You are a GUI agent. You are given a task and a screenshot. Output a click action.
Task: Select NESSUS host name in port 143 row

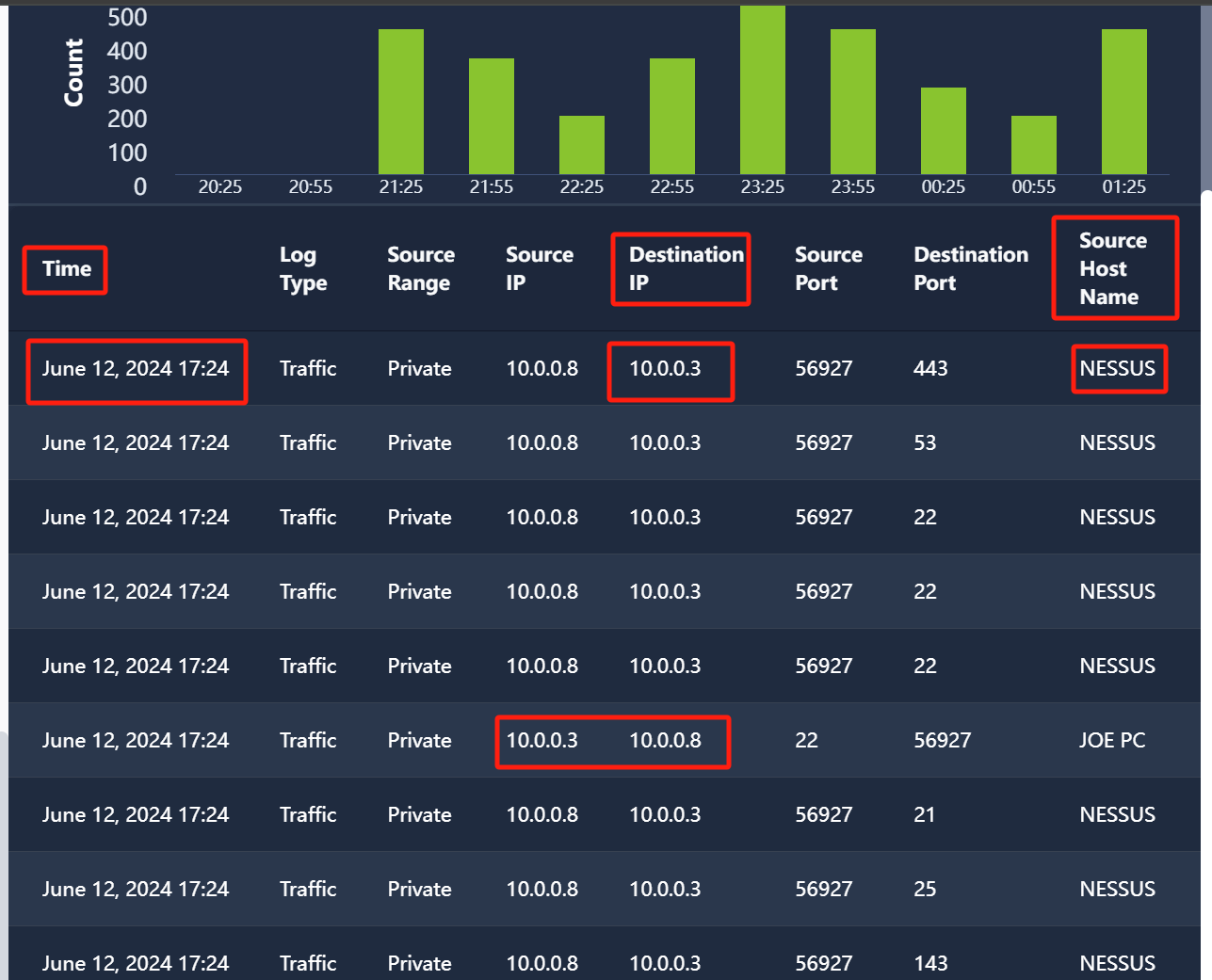pos(1118,964)
